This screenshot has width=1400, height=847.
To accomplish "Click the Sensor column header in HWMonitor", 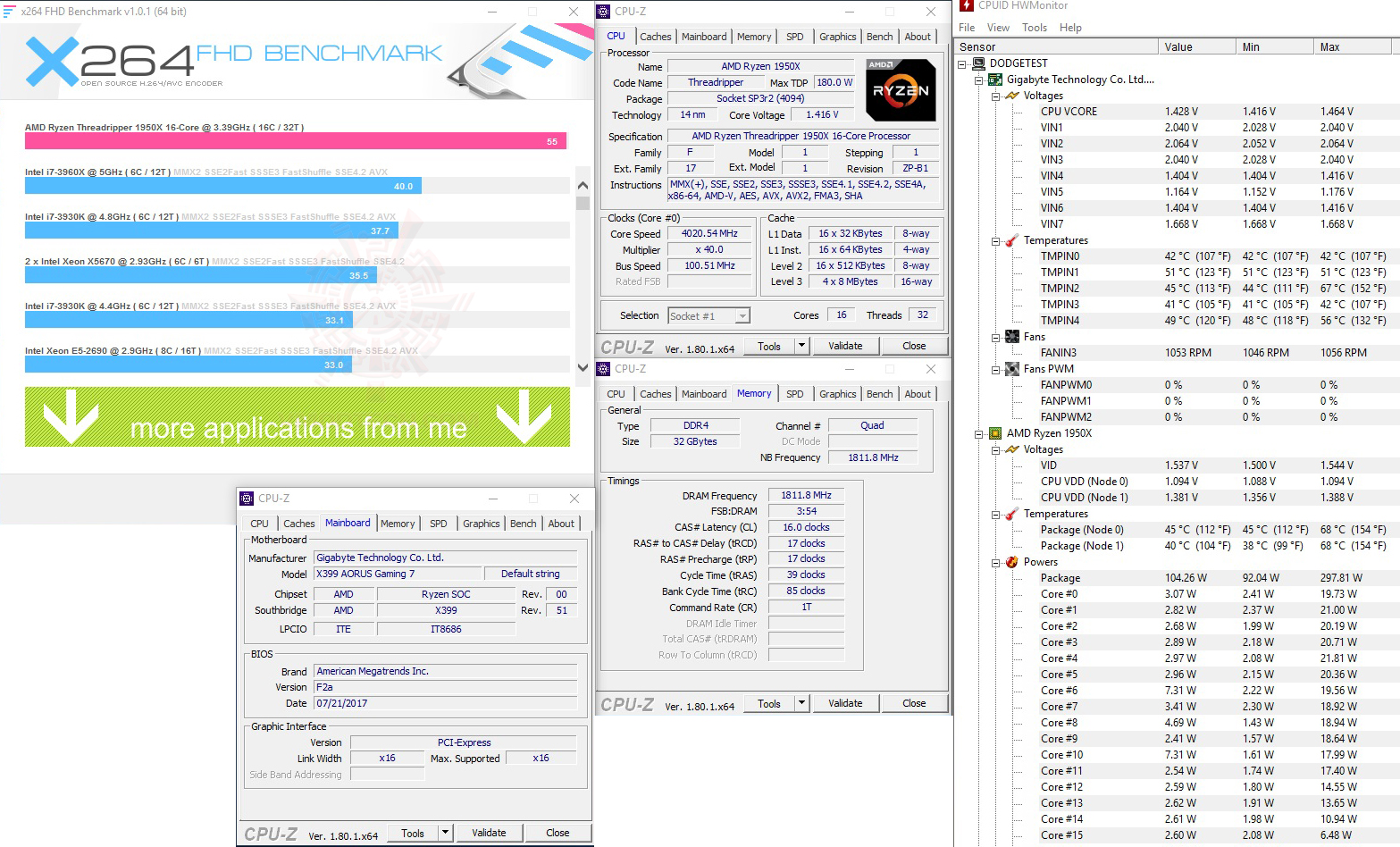I will (1056, 47).
